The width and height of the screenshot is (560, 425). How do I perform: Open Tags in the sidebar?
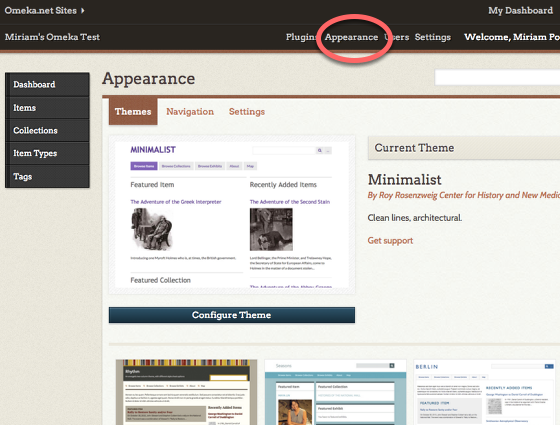tap(47, 176)
